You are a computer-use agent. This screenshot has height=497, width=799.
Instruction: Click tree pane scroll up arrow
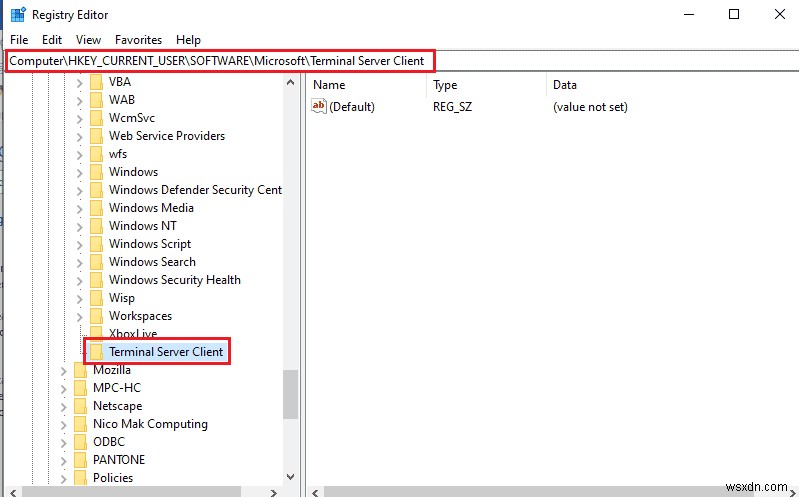click(x=290, y=82)
